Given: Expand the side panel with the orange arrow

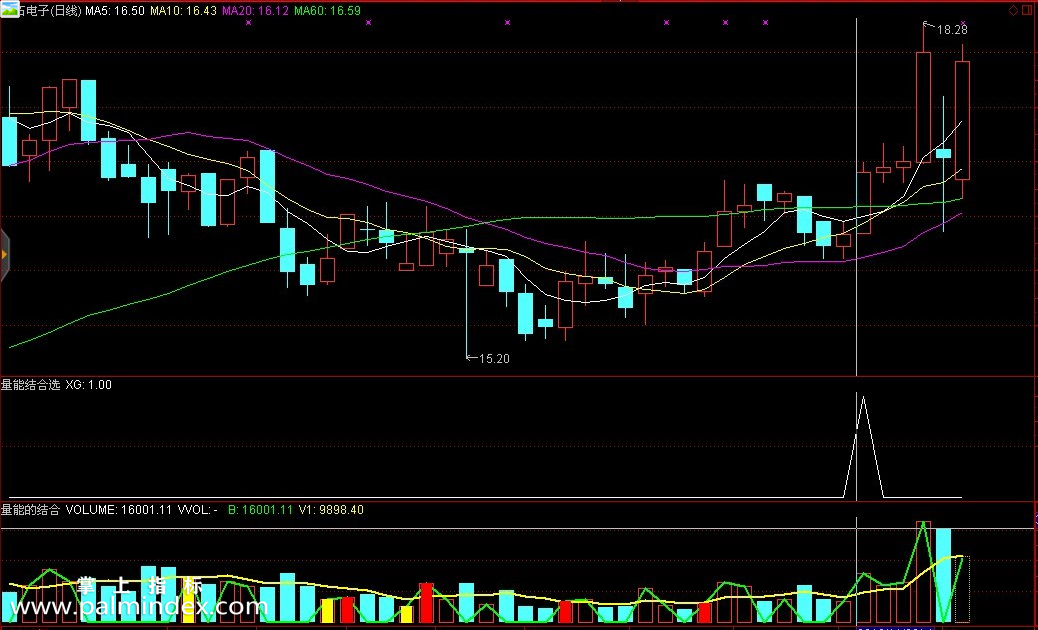Looking at the screenshot, I should point(4,254).
